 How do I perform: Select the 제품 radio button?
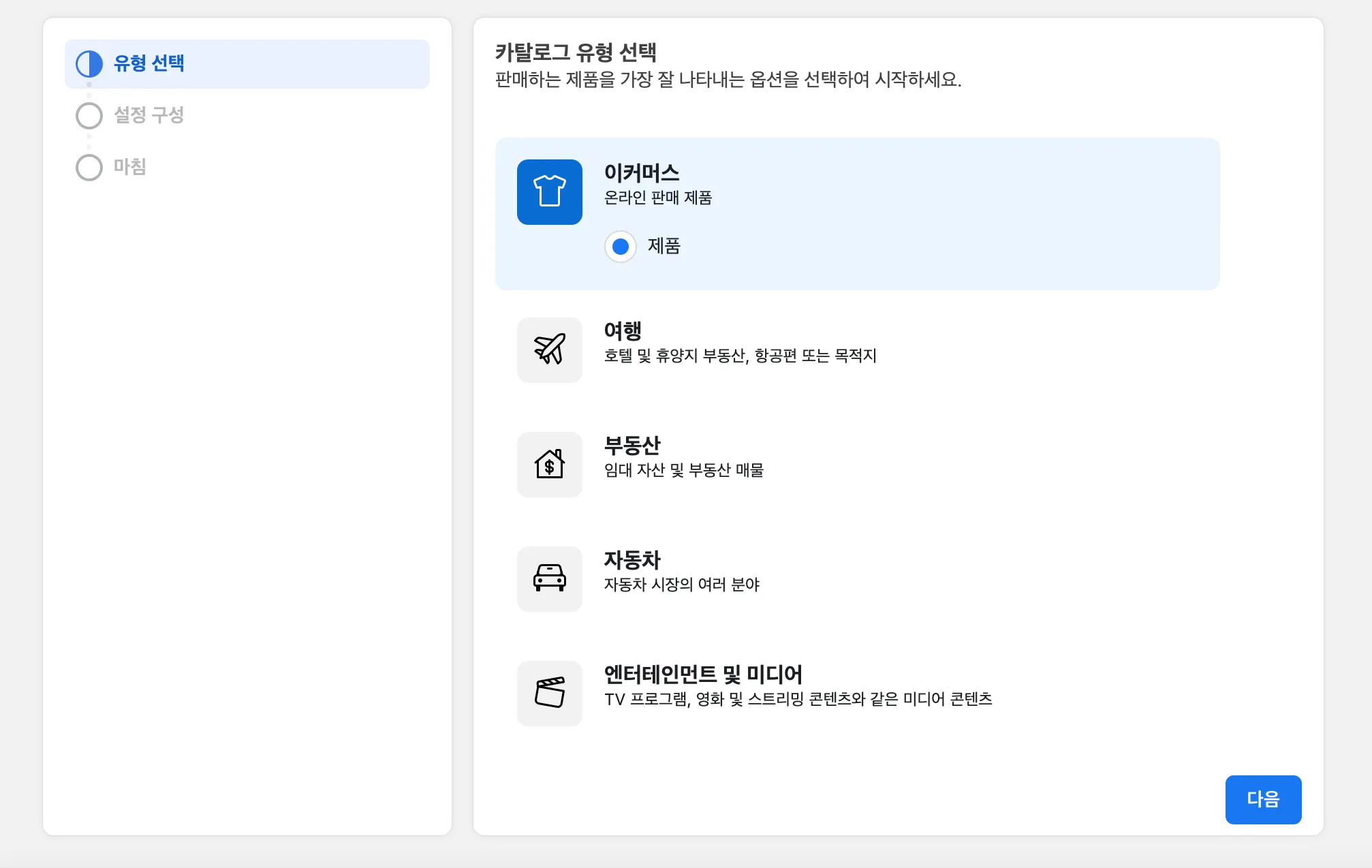coord(620,247)
